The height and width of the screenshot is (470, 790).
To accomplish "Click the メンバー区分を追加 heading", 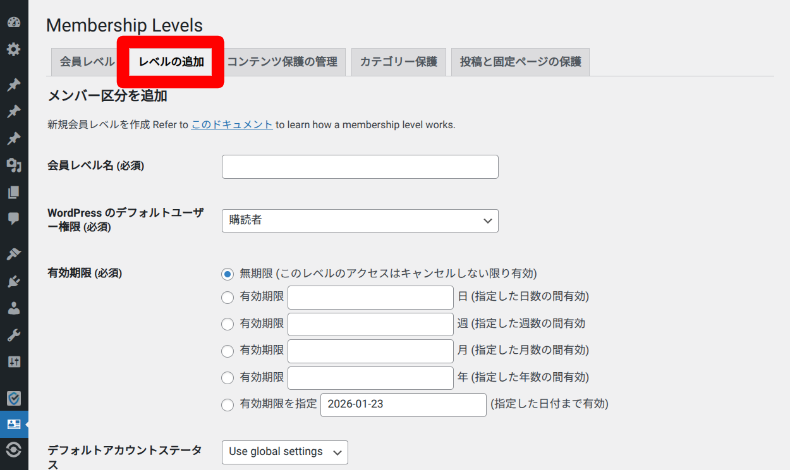I will [x=107, y=96].
